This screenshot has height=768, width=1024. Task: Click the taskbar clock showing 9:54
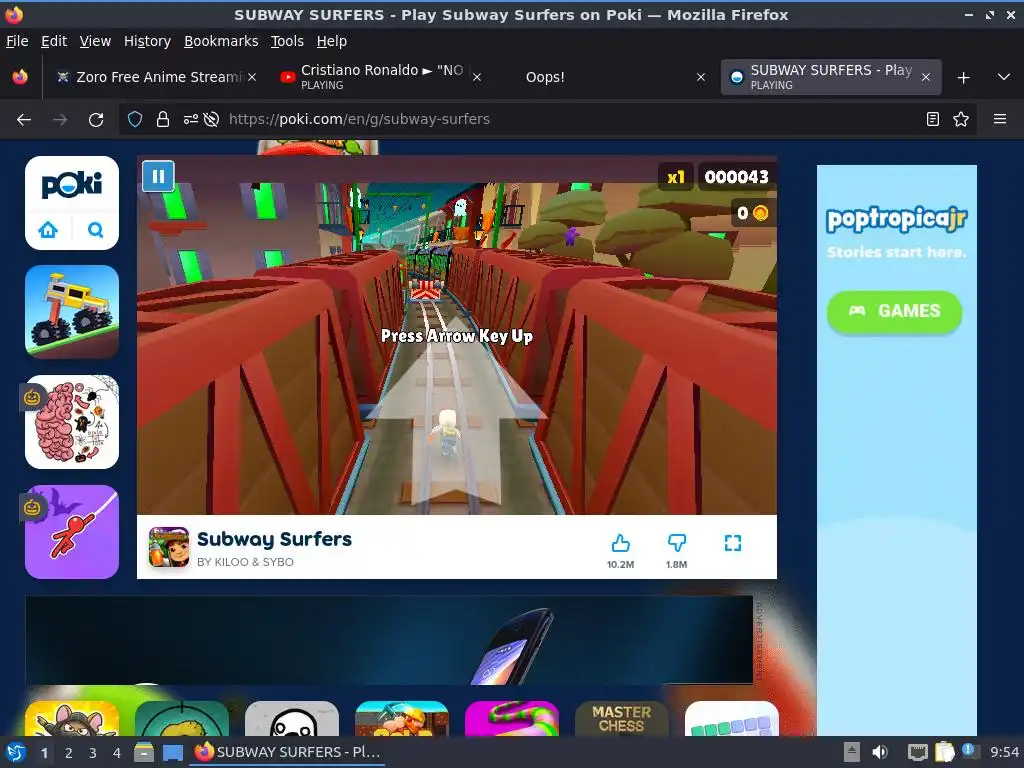[1004, 752]
